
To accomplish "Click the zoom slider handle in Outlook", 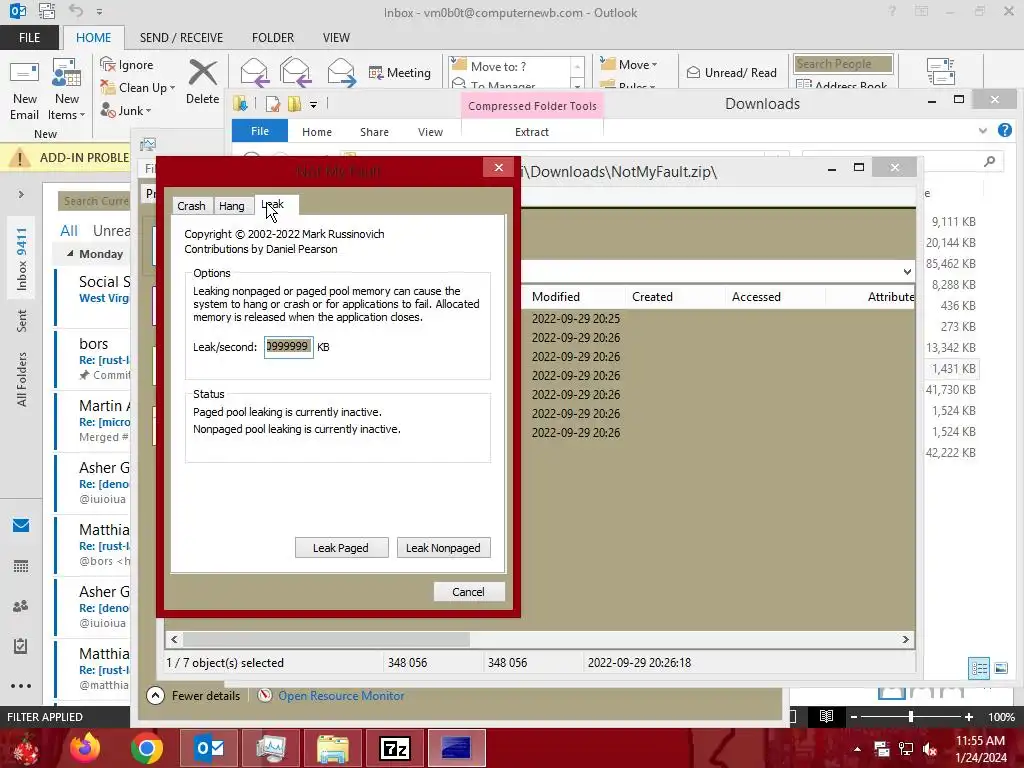I will [910, 717].
